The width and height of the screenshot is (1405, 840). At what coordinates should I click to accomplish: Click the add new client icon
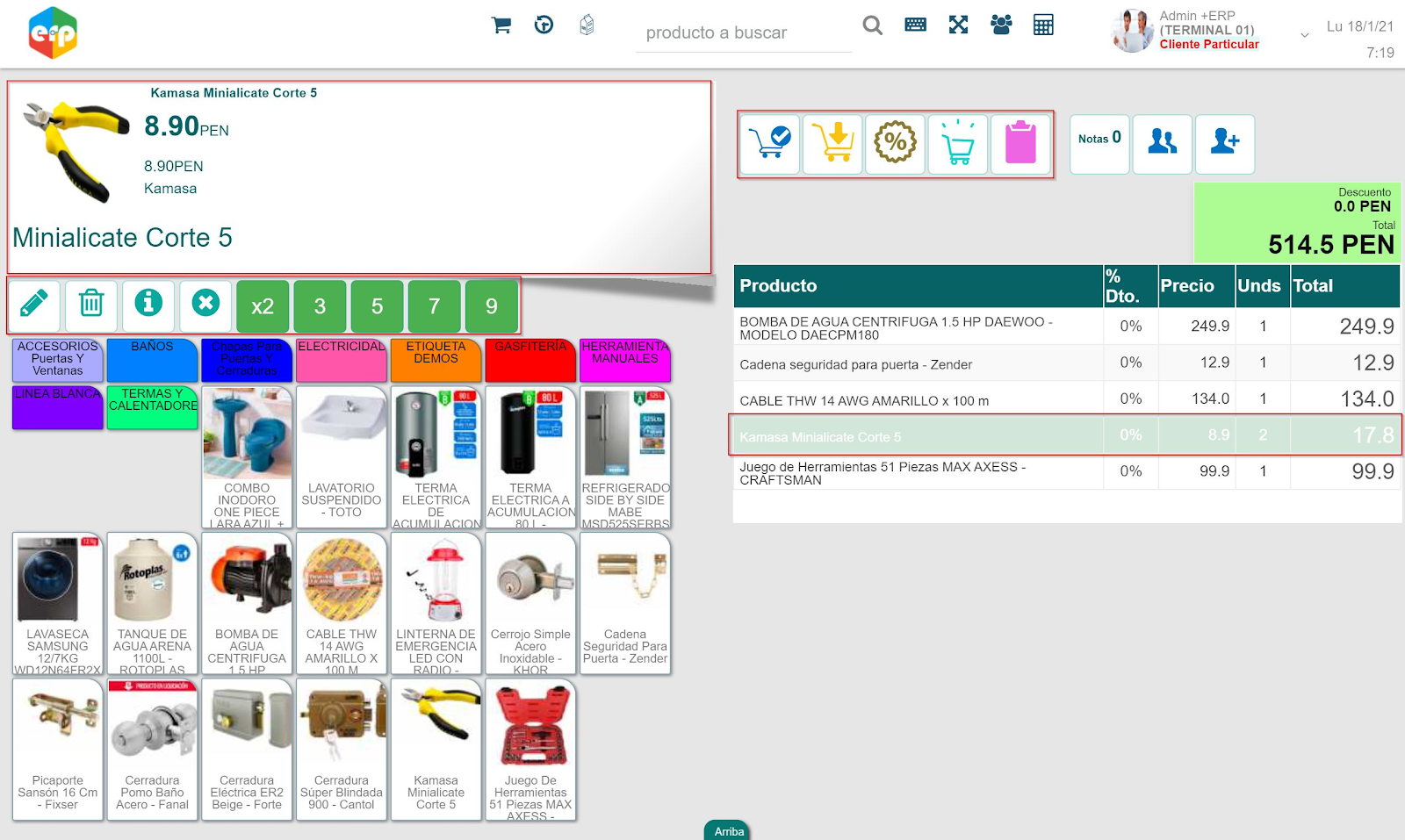1225,144
